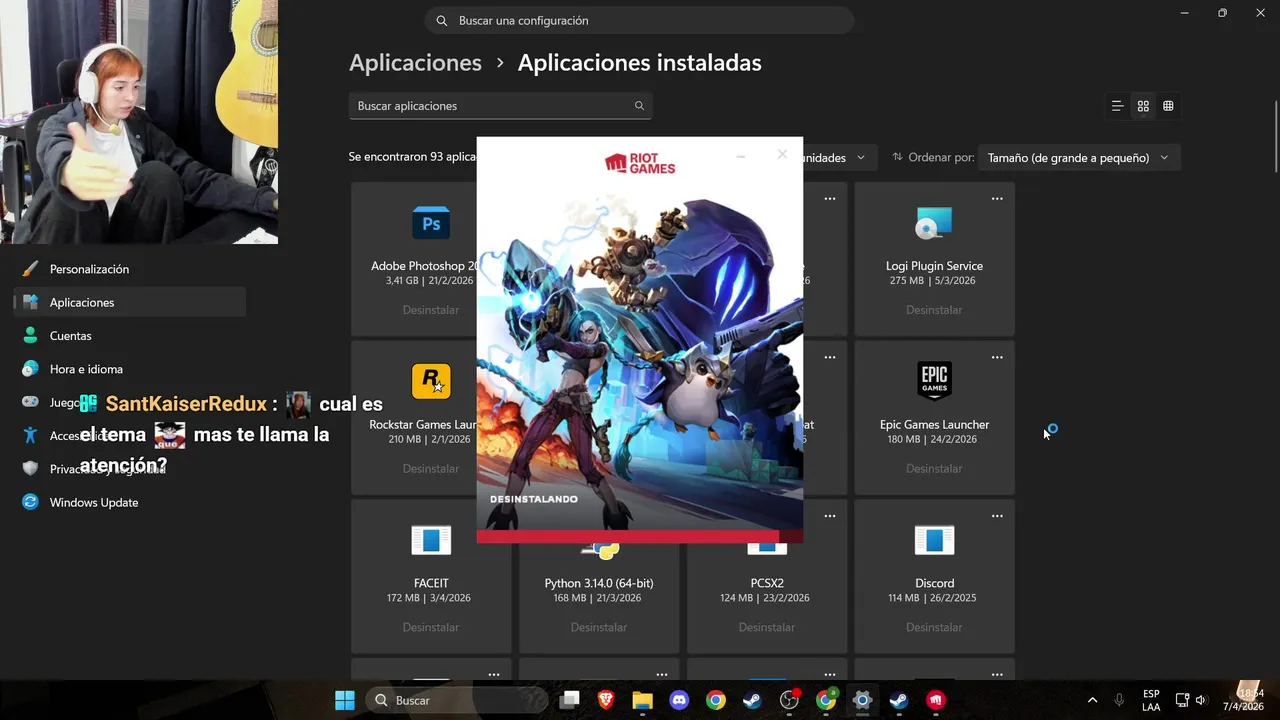Click the Discord app card icon
Screen dimensions: 1280x720
pyautogui.click(x=934, y=540)
